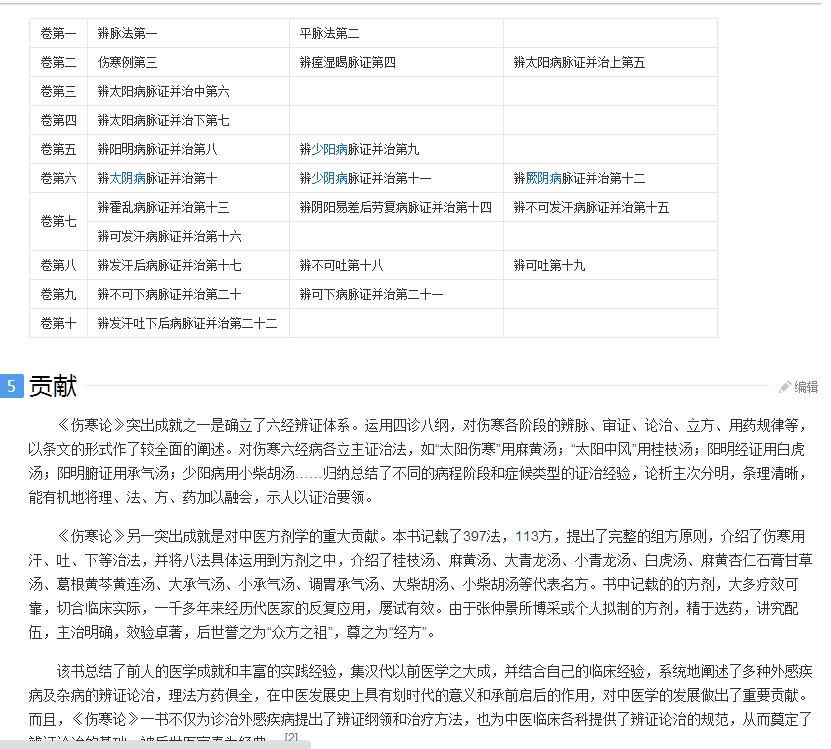
Task: Click the 辨发汗吐下后病脉证并治第二十二 cell
Action: point(187,323)
